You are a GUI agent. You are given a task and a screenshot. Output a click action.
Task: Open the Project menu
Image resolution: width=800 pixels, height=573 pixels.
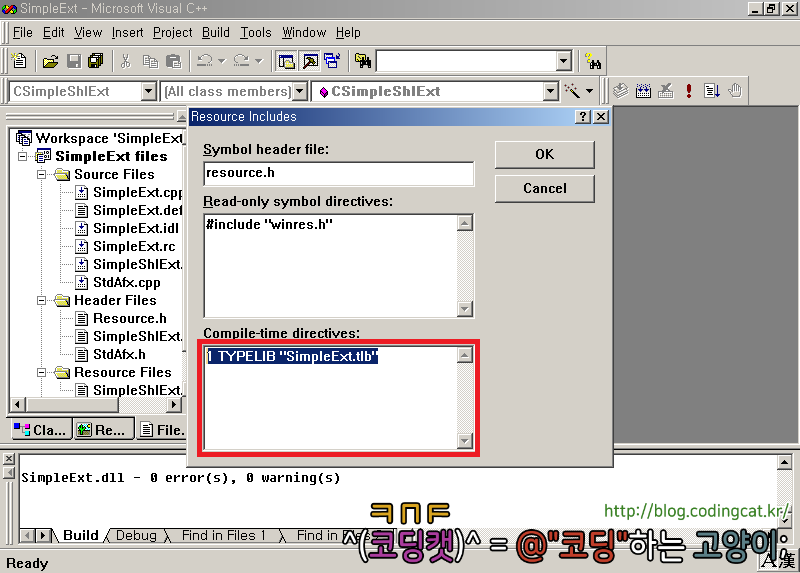coord(172,33)
